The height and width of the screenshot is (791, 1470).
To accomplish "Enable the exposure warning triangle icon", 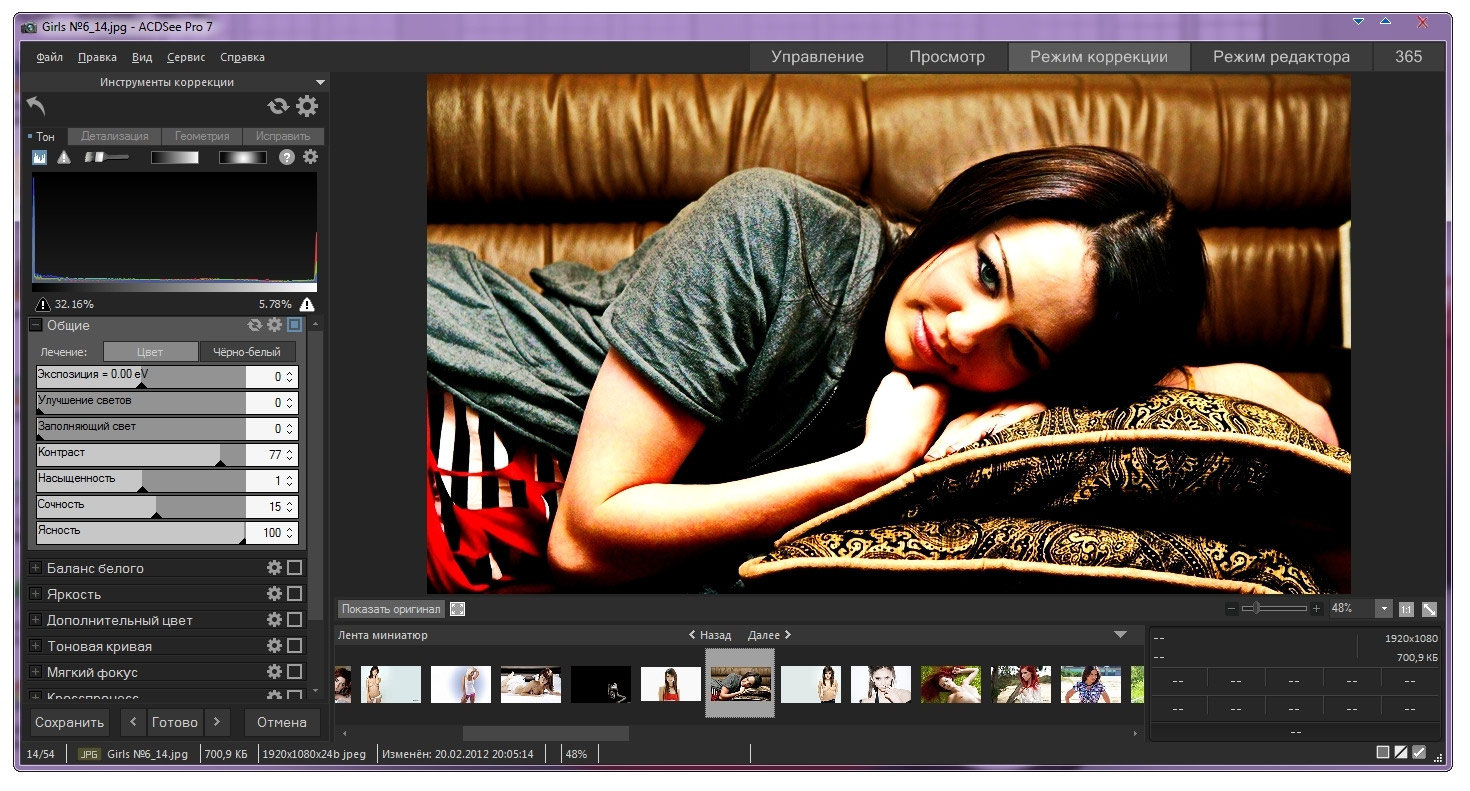I will click(x=64, y=157).
